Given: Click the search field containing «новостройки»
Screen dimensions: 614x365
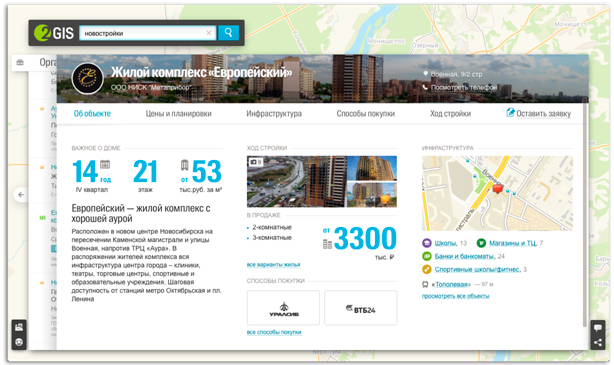Looking at the screenshot, I should pos(148,33).
